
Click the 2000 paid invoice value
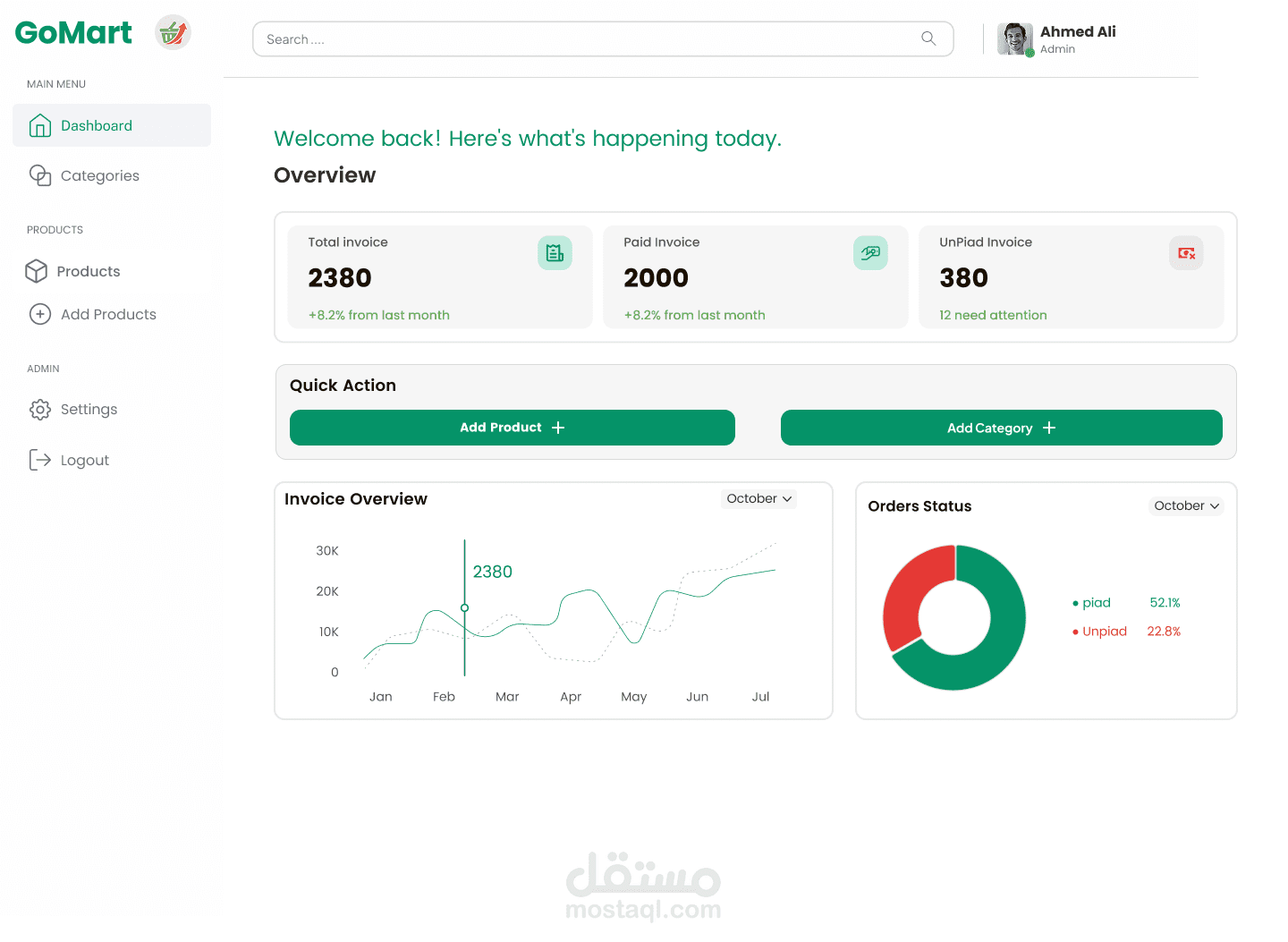point(656,278)
